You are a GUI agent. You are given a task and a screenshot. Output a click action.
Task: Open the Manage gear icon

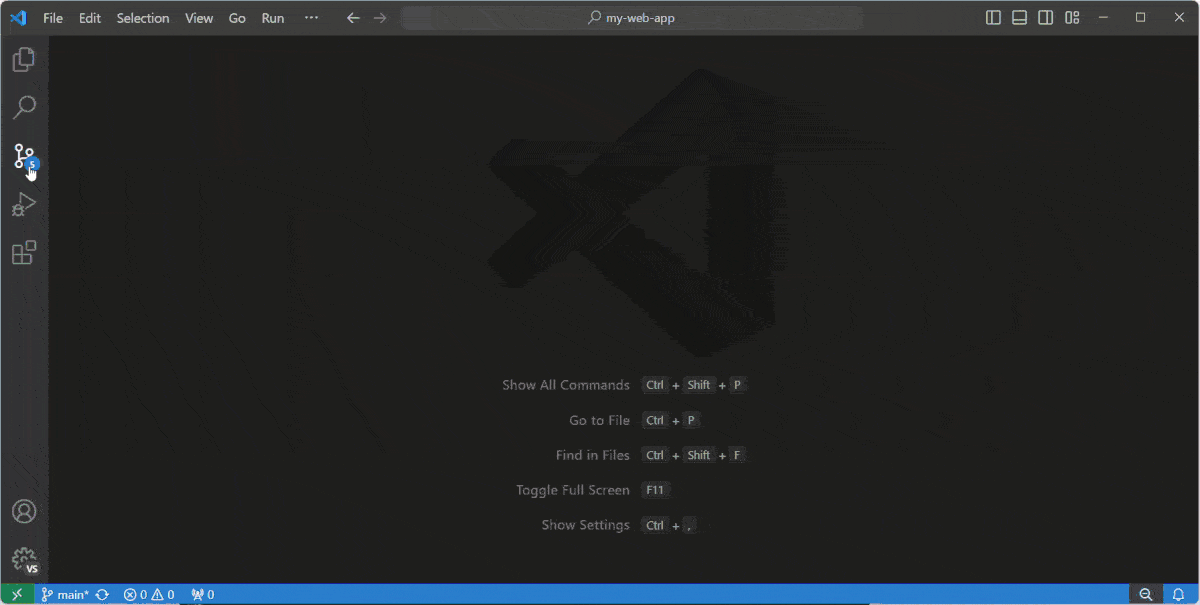click(24, 559)
